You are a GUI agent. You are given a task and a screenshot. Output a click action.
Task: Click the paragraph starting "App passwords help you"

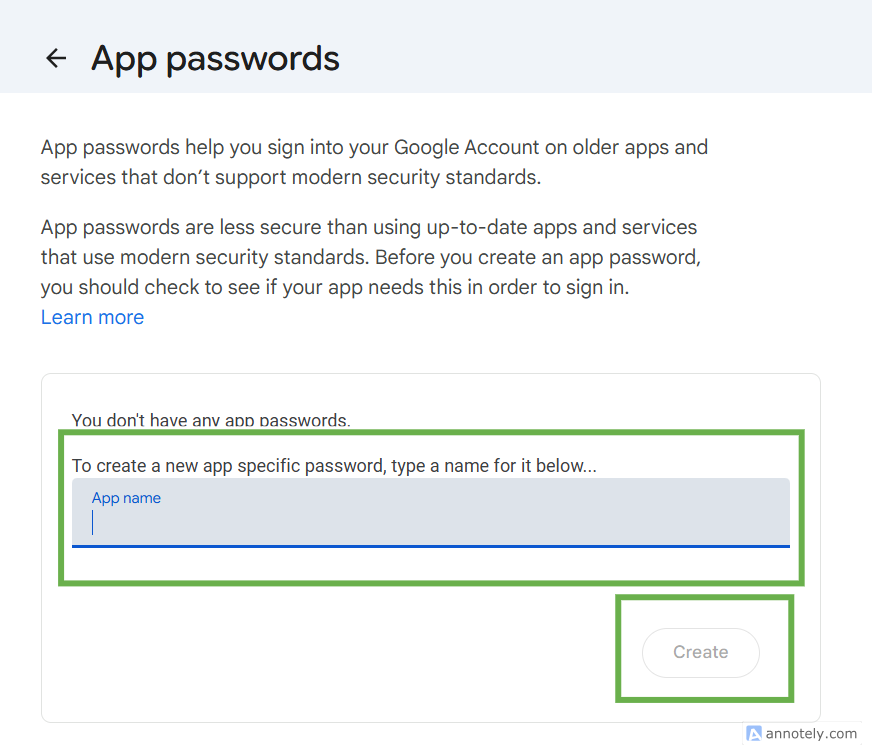click(374, 163)
